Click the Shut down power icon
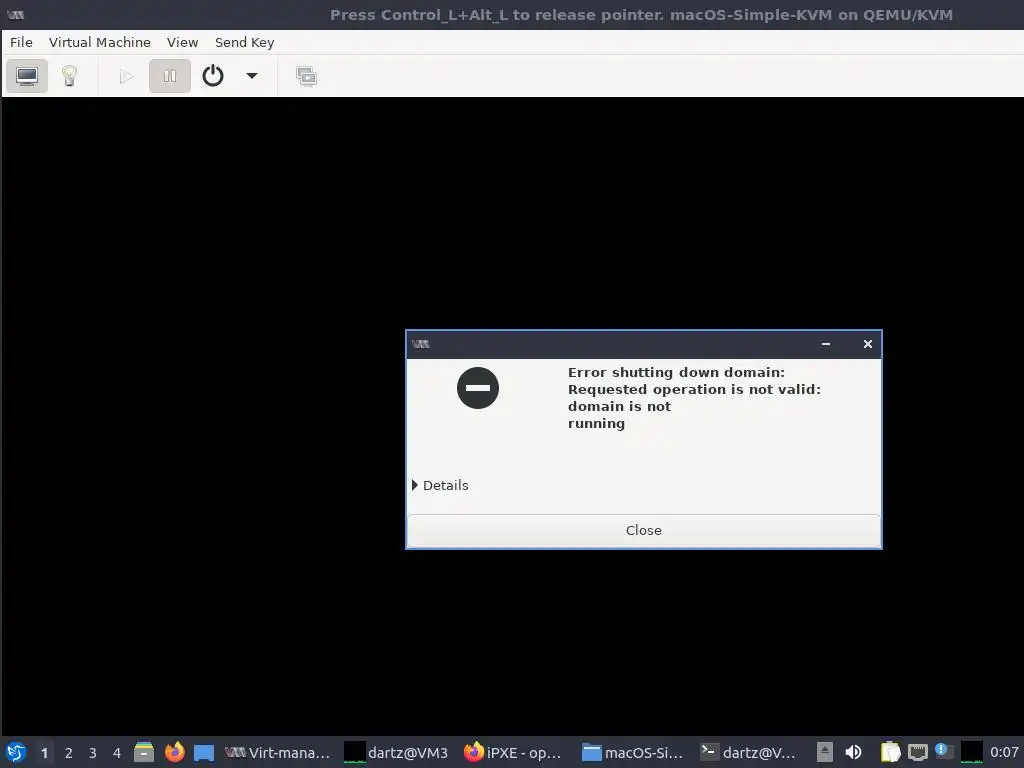The height and width of the screenshot is (768, 1024). (x=213, y=76)
